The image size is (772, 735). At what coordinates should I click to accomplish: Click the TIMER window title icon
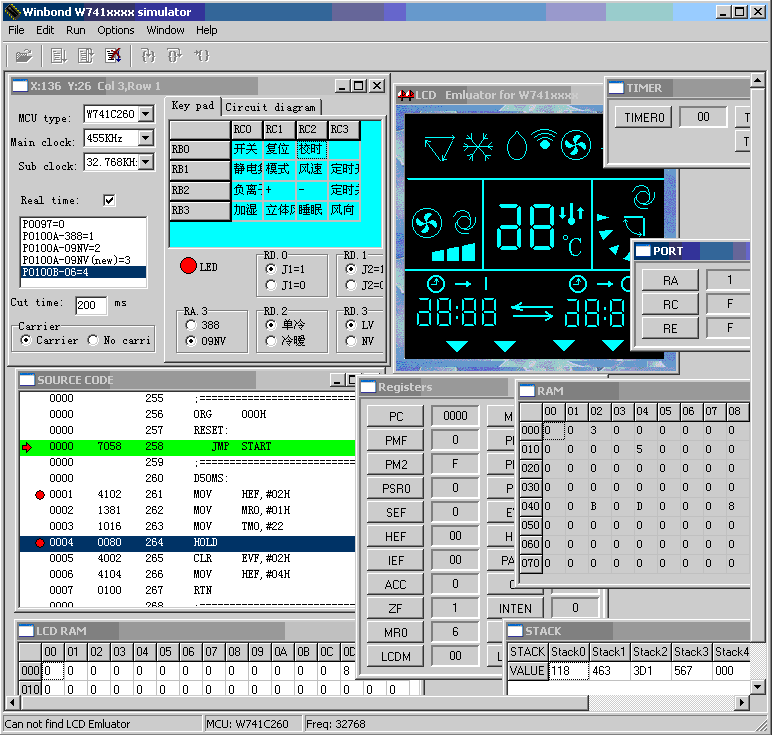click(x=616, y=88)
